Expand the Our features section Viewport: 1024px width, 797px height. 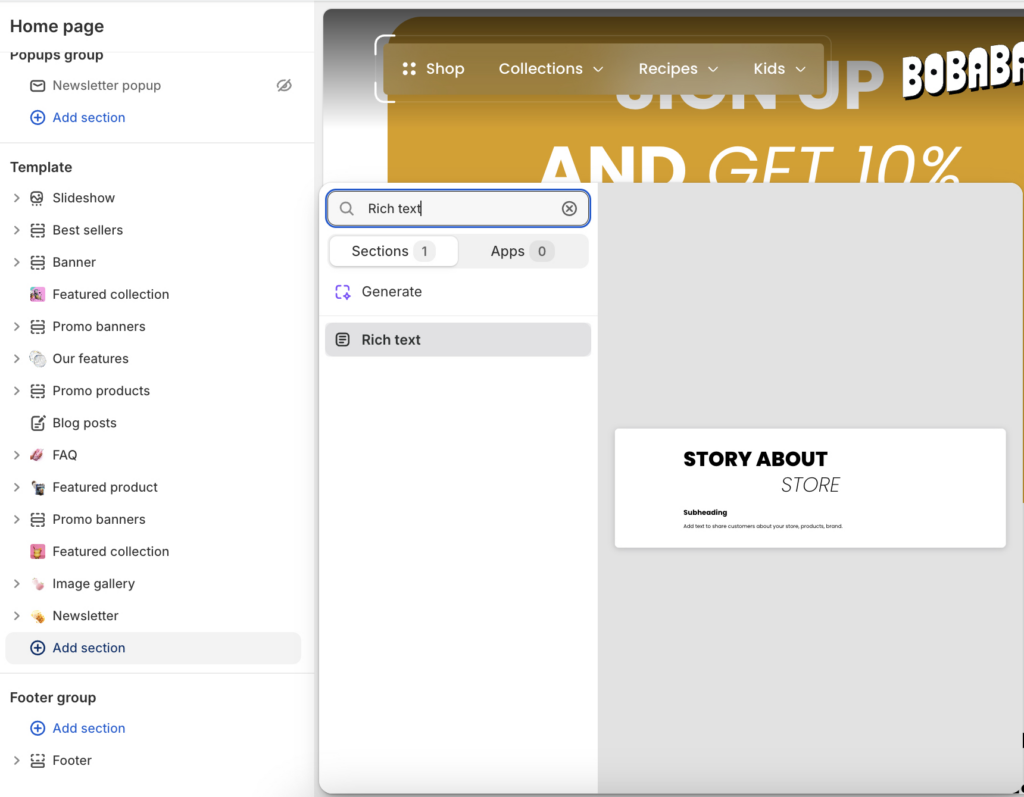tap(17, 359)
